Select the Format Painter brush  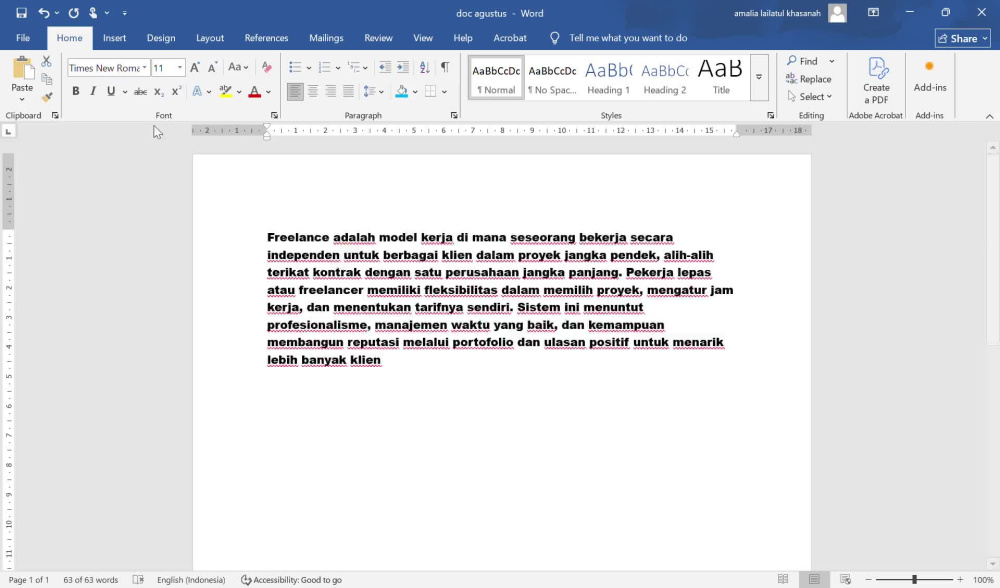click(x=47, y=97)
